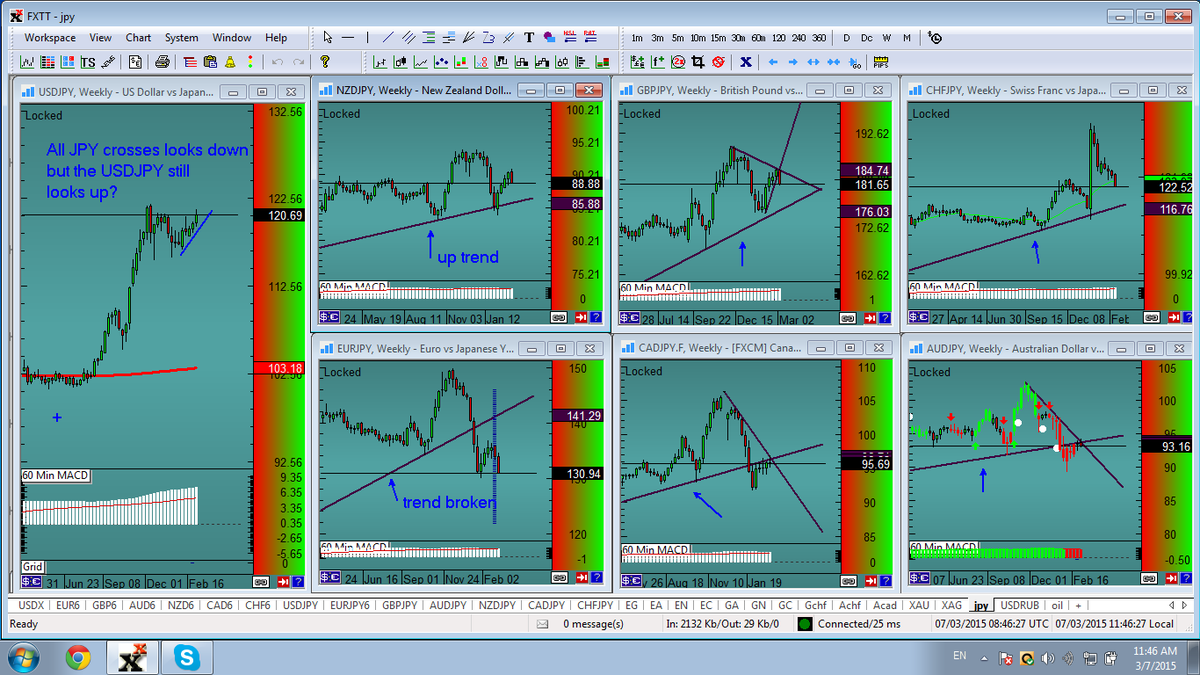Click the 120.69 price label on USDJPY
This screenshot has width=1200, height=675.
click(278, 215)
